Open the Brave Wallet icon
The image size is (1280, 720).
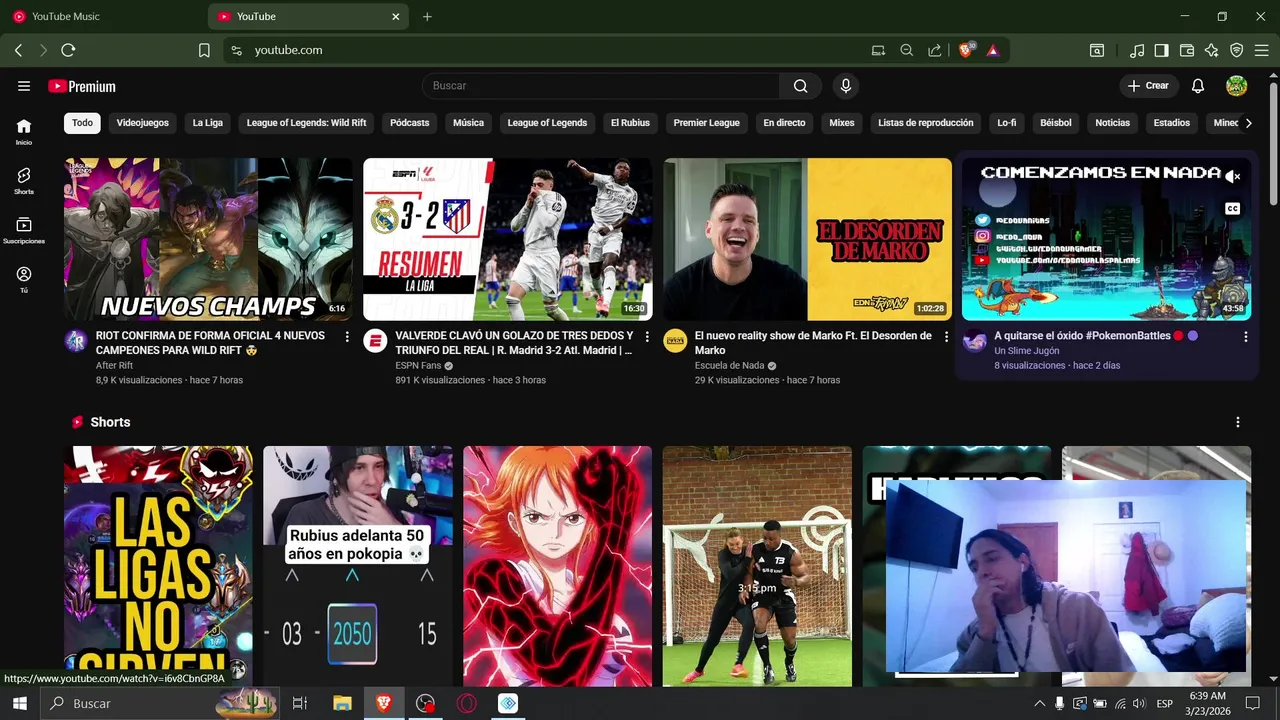tap(1187, 50)
